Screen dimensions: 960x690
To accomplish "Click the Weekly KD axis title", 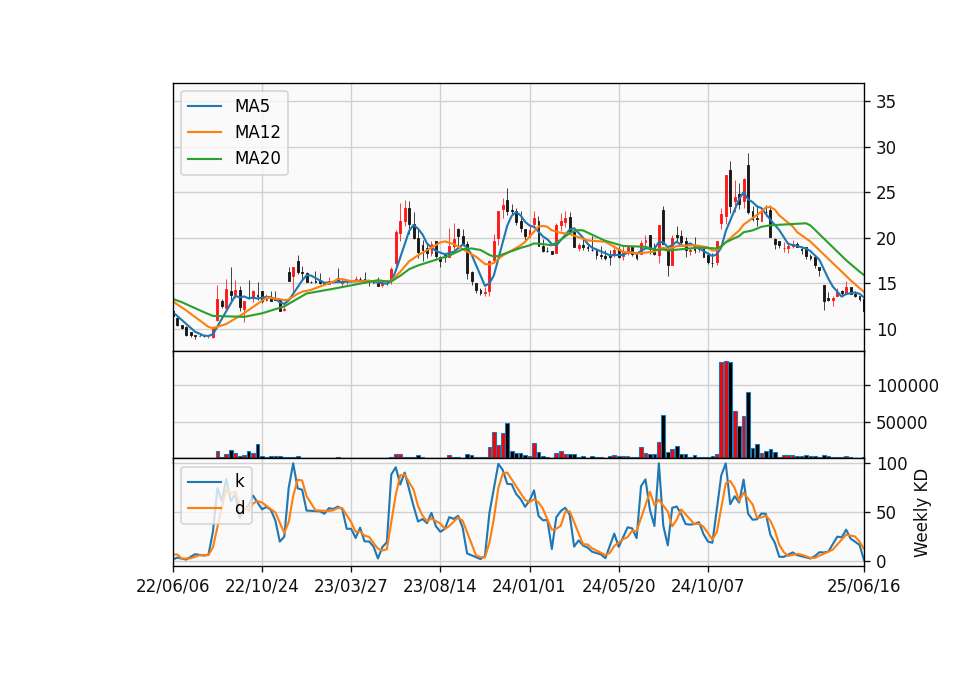I will click(x=921, y=513).
